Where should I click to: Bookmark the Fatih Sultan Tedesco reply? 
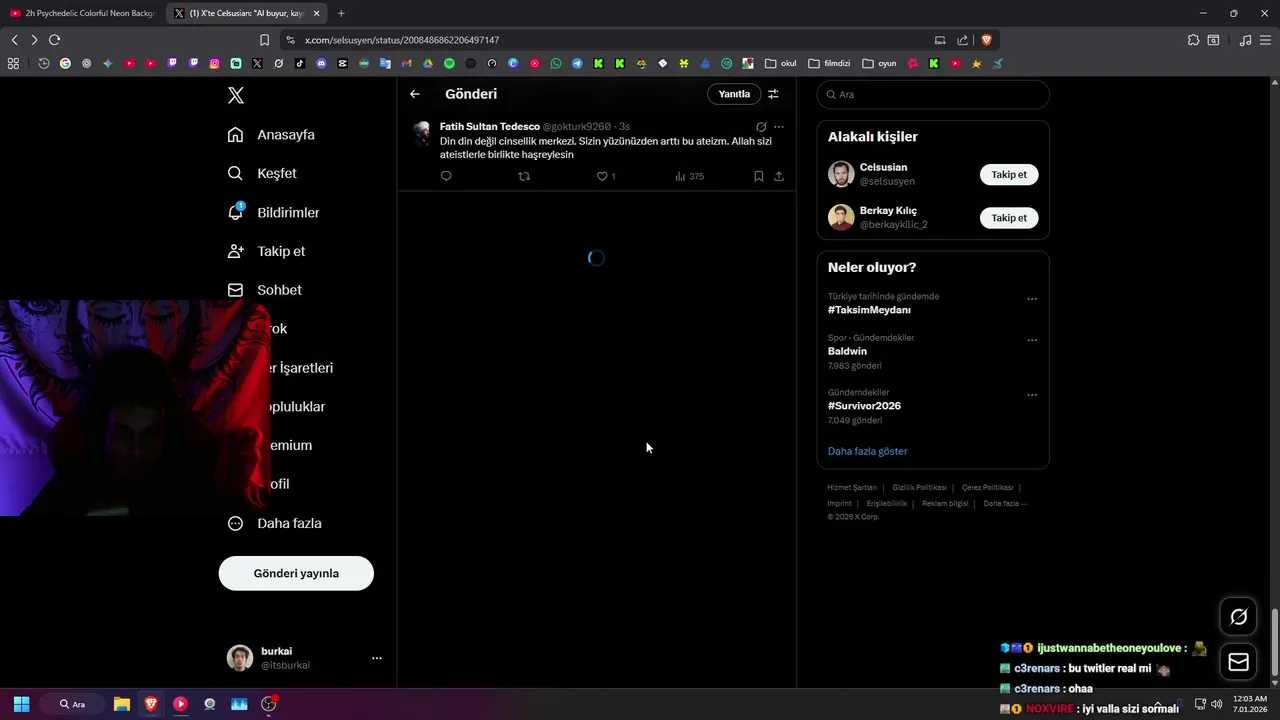tap(758, 176)
